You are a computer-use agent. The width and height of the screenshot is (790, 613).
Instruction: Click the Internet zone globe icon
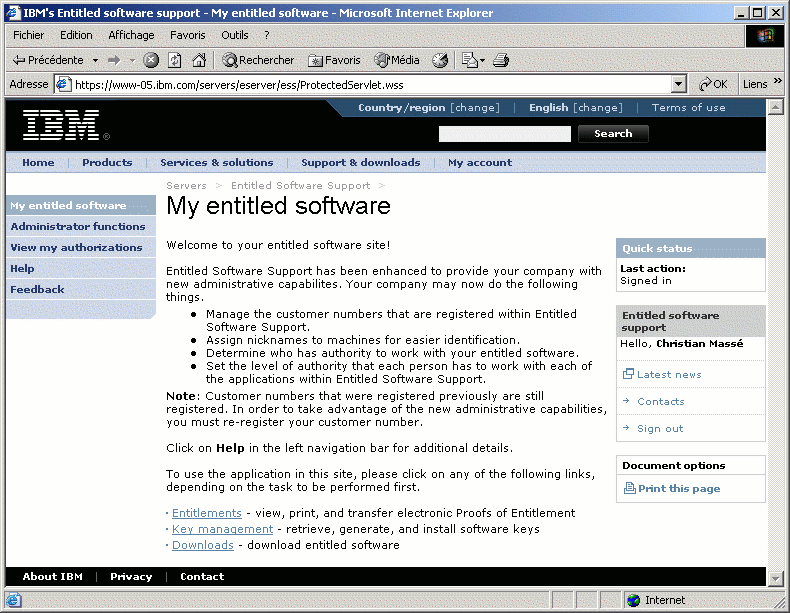[x=633, y=600]
